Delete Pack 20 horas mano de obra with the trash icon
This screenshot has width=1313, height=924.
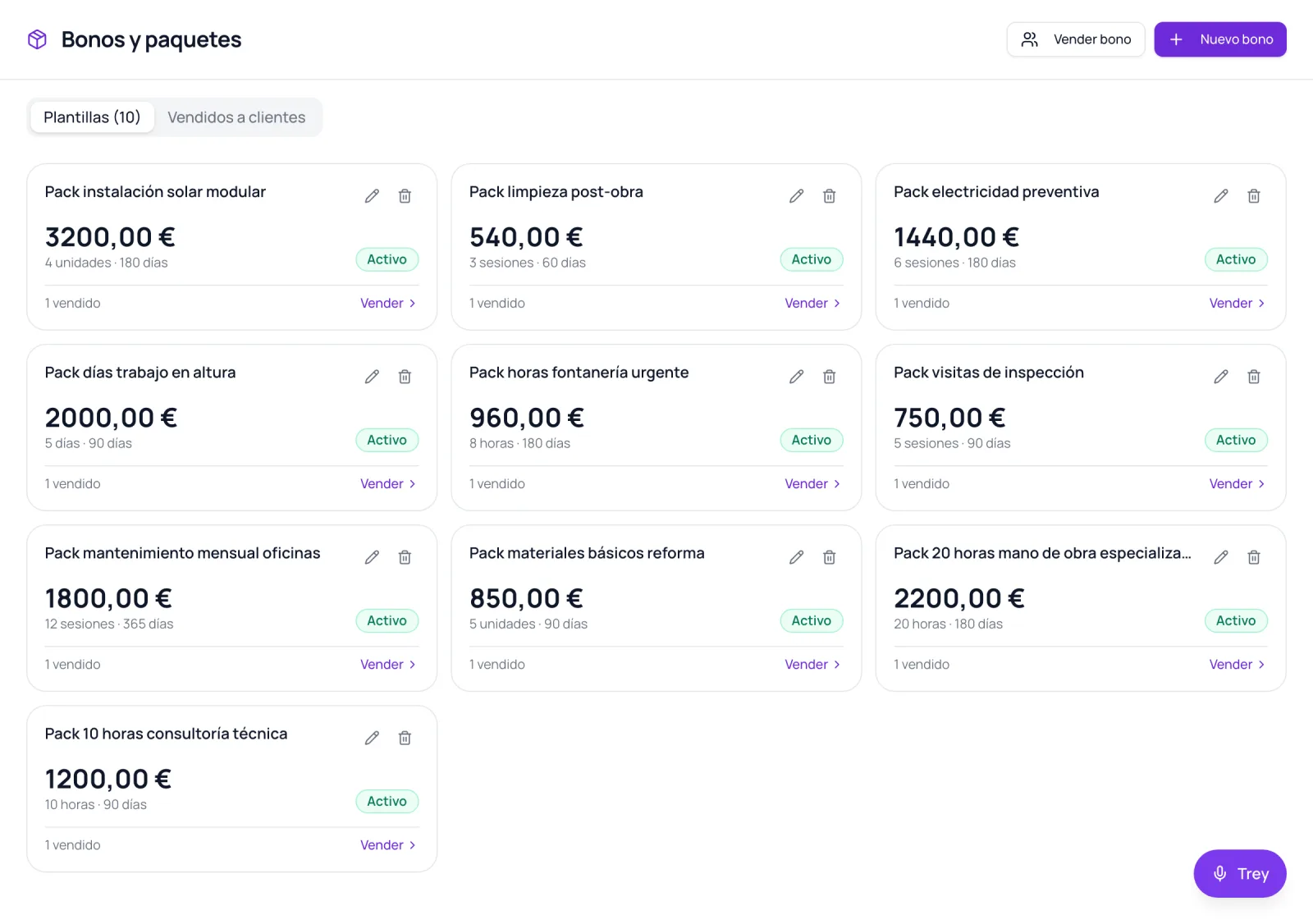tap(1254, 557)
